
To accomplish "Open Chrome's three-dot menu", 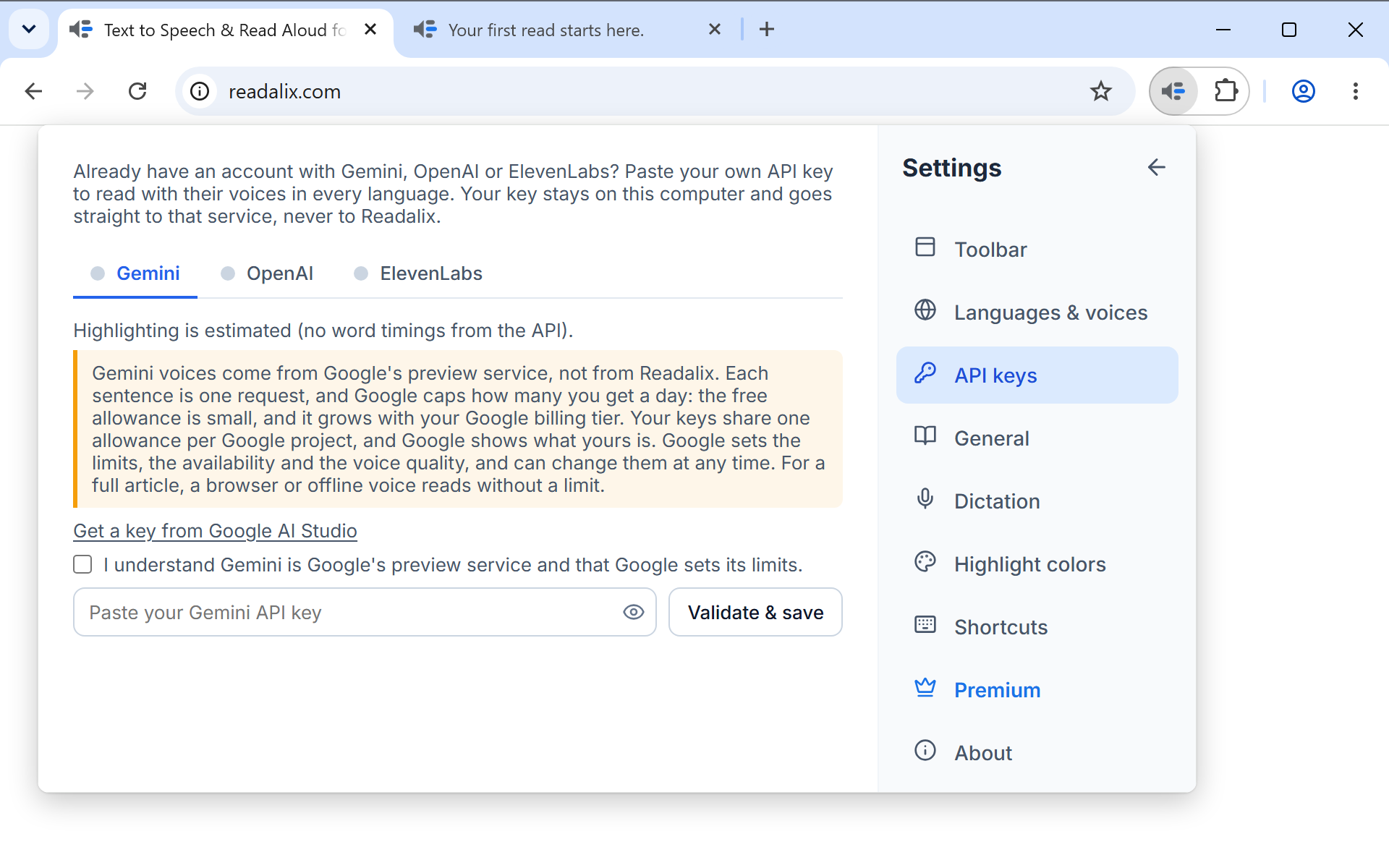I will coord(1355,91).
